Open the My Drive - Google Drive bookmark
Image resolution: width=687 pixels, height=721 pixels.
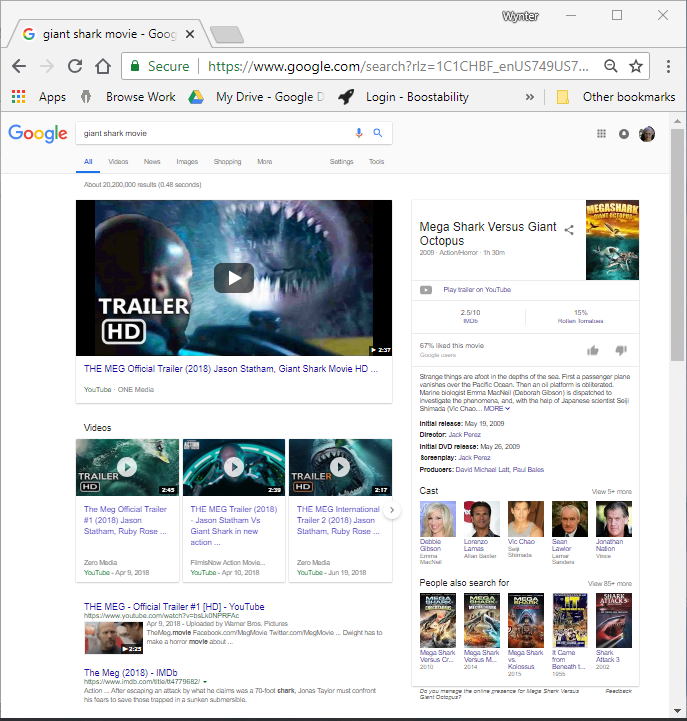coord(256,97)
